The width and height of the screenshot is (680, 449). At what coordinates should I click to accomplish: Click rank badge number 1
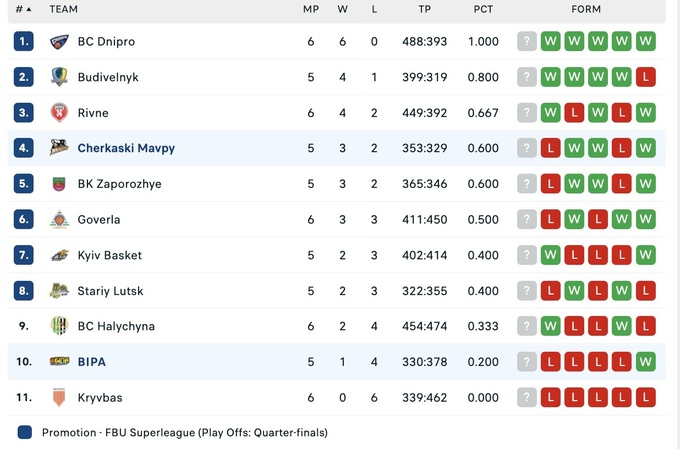[x=24, y=42]
